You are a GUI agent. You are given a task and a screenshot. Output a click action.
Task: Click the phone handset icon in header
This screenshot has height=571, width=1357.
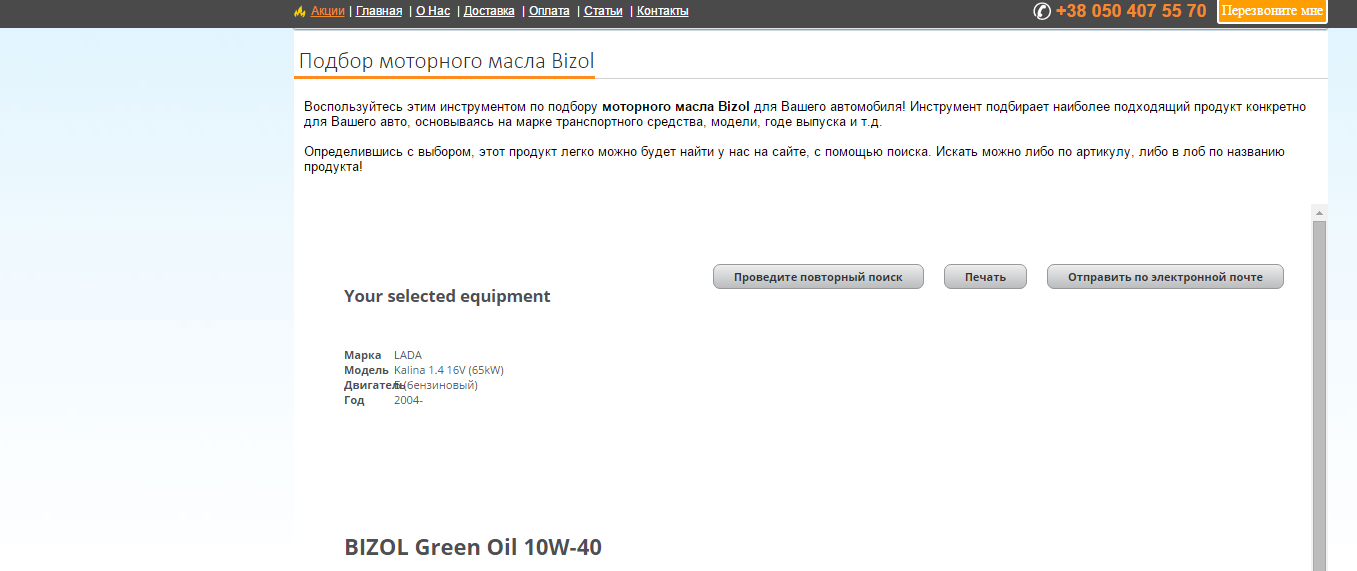[1042, 11]
